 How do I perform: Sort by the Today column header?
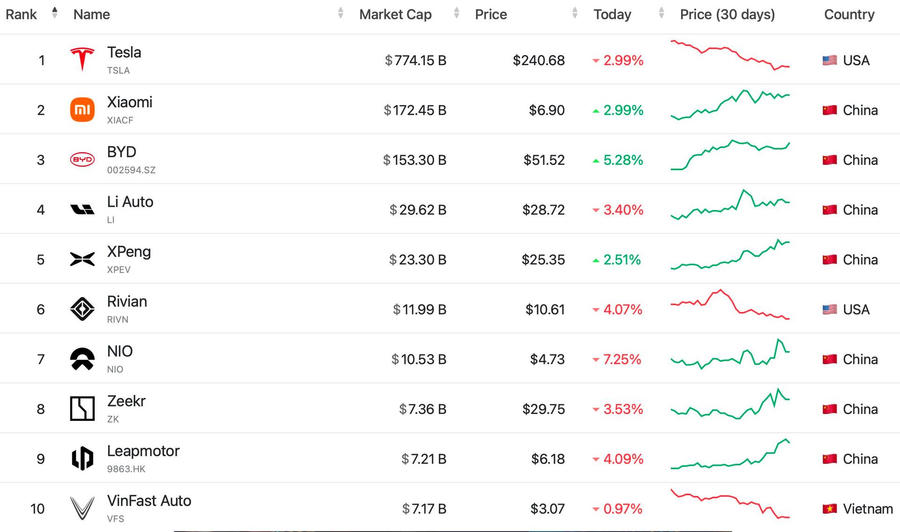(x=612, y=15)
